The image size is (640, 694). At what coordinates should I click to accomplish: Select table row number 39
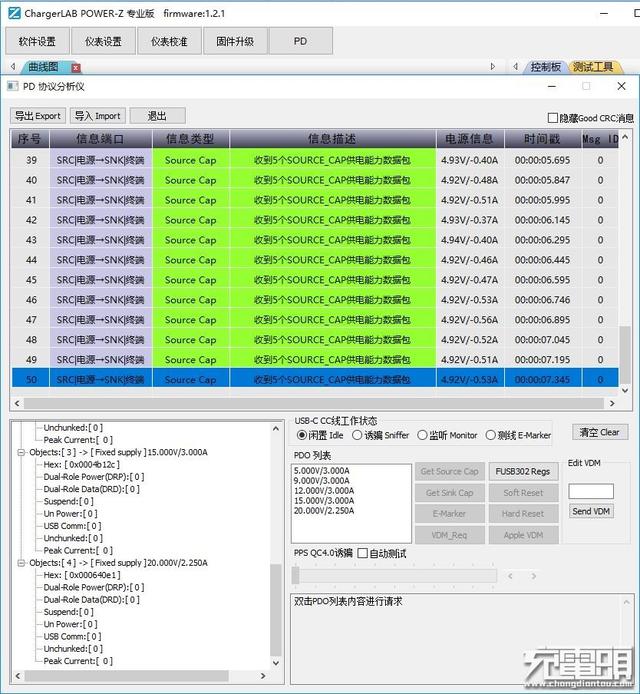coord(315,160)
